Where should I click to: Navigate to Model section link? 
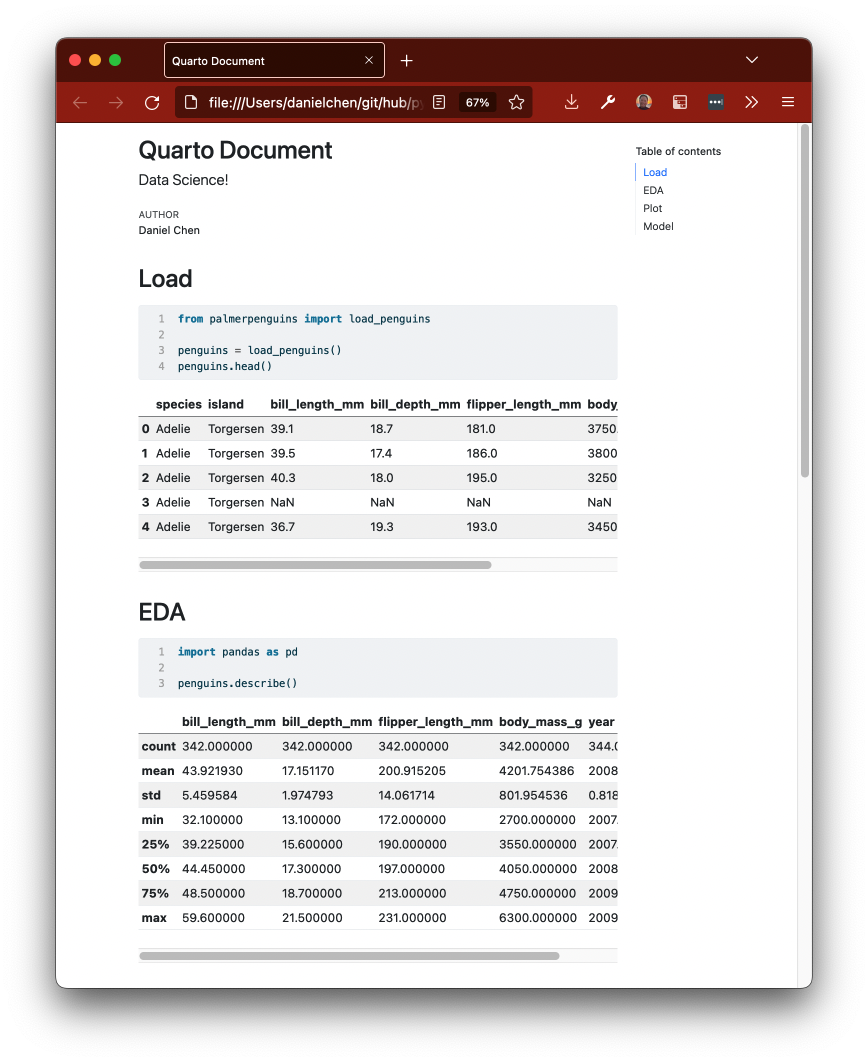[658, 226]
